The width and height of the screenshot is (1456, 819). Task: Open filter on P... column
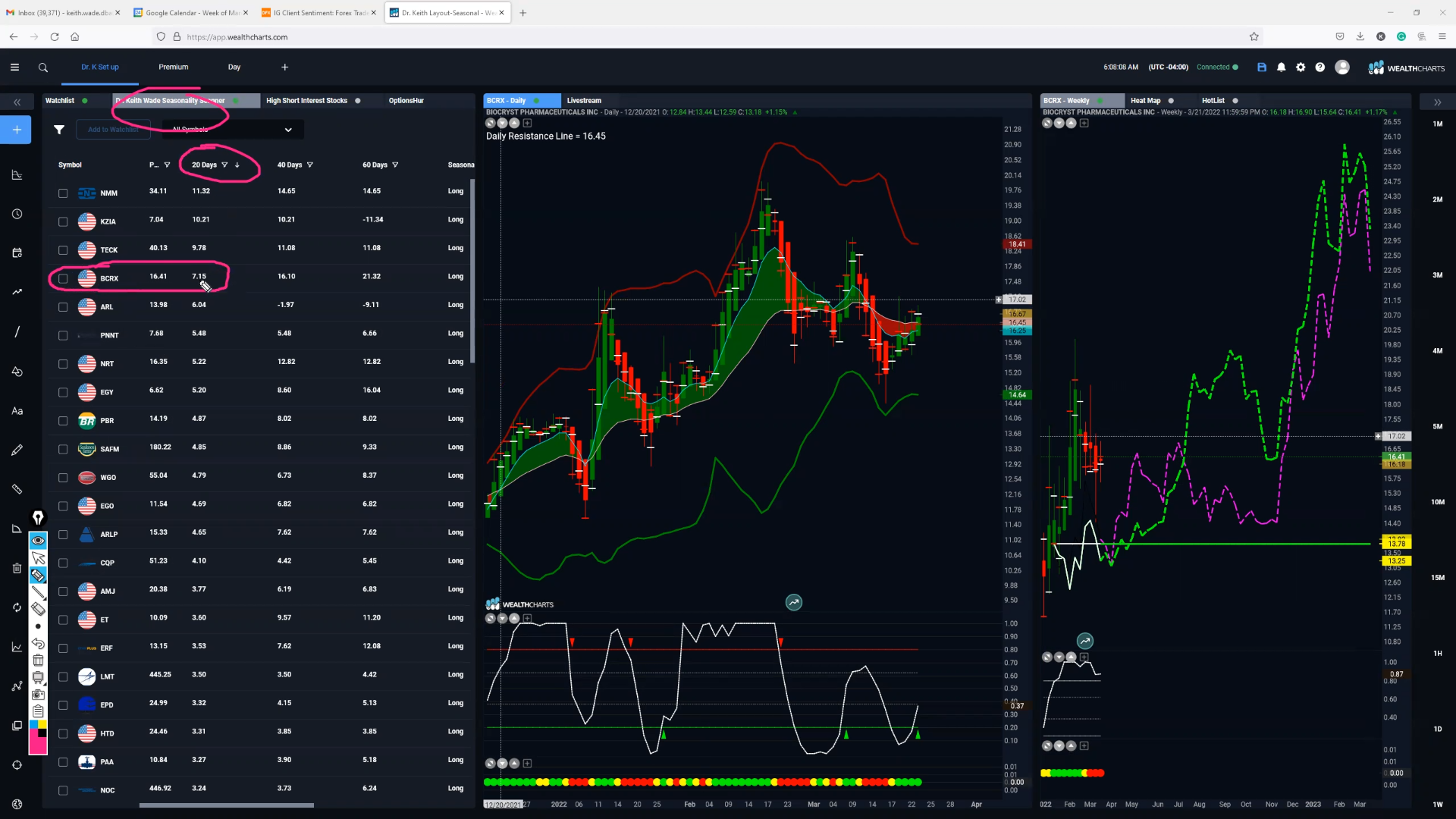[168, 165]
